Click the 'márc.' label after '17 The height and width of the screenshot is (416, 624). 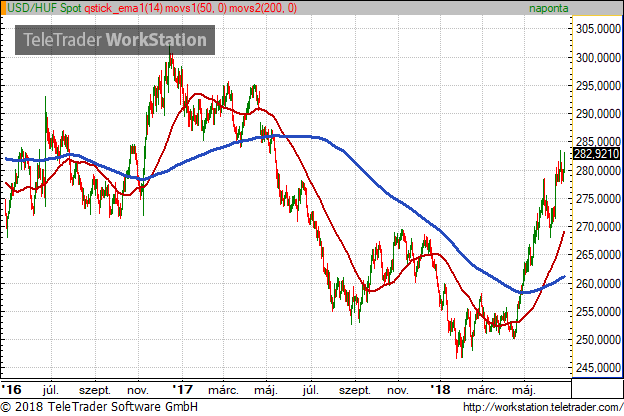click(223, 390)
